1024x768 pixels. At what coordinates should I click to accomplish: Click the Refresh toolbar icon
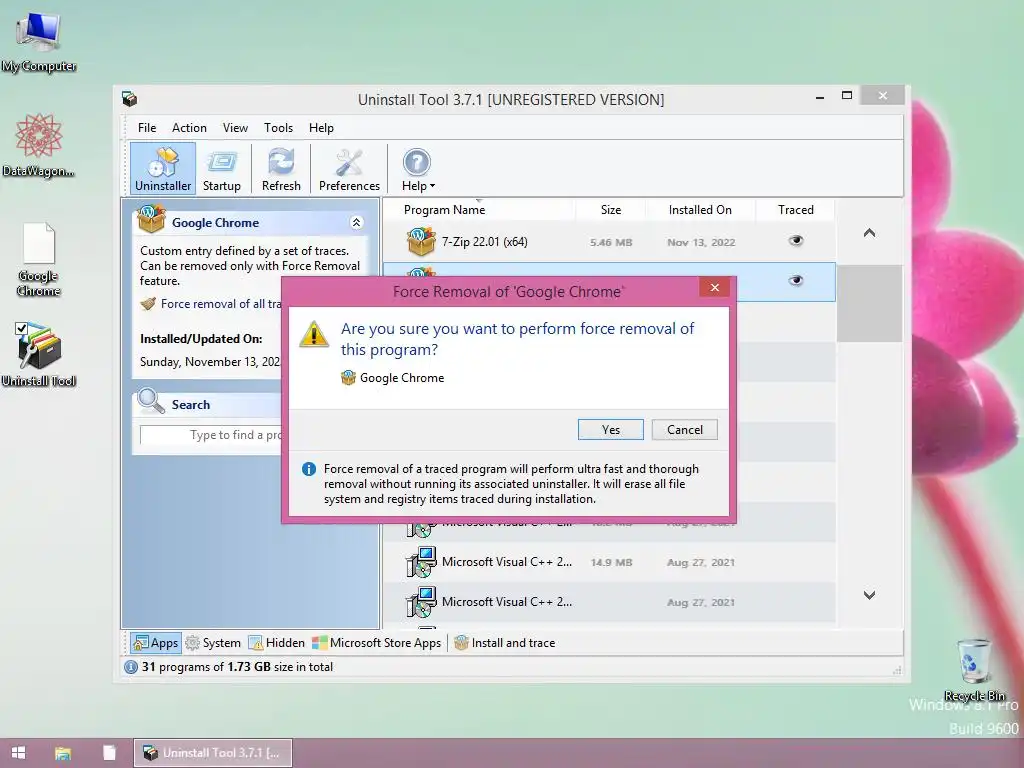point(281,168)
